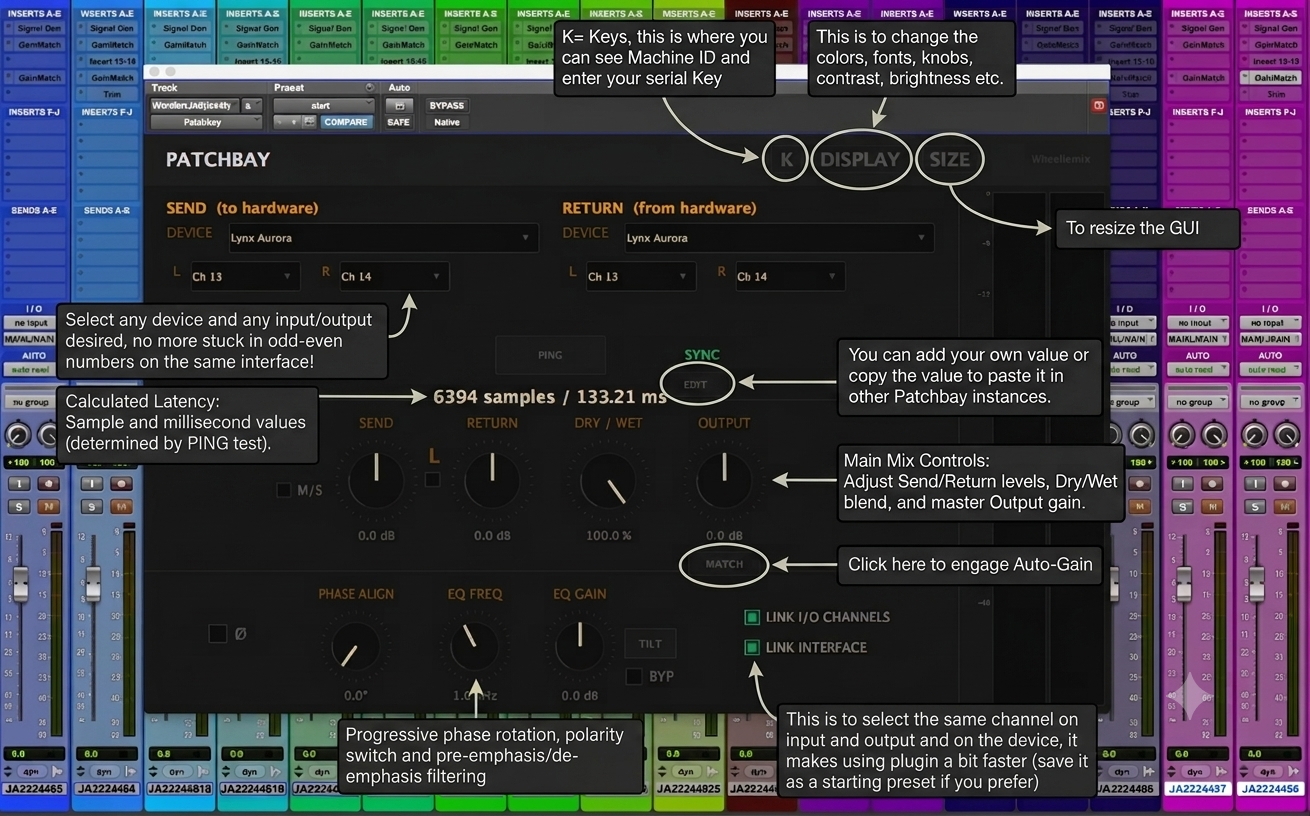Screen dimensions: 1310x816
Task: Click the output window icon of JA2224456
Action: click(1295, 771)
